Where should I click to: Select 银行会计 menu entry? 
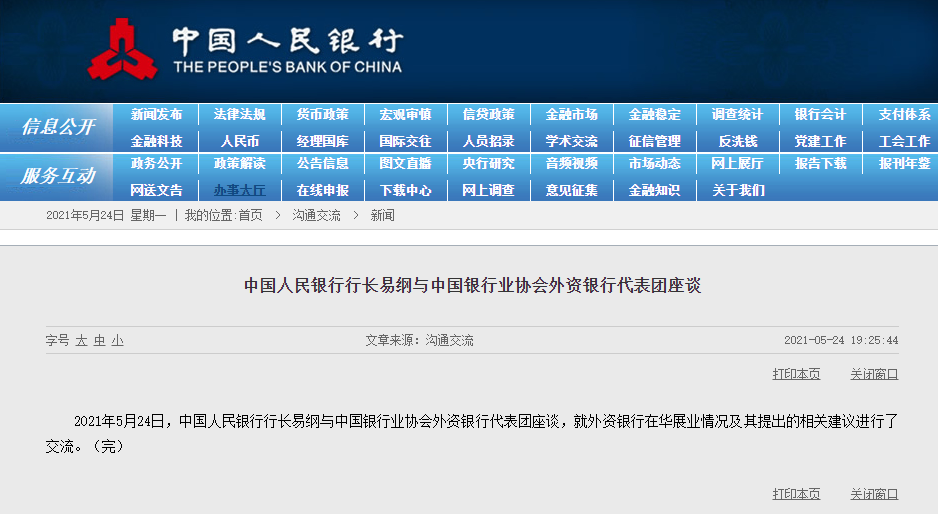[821, 114]
